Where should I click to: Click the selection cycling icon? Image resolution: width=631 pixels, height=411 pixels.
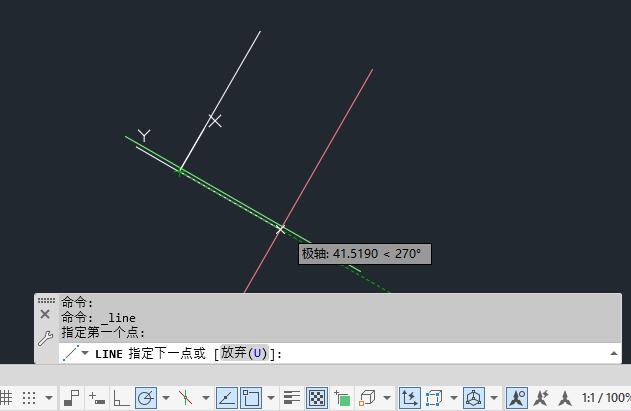pyautogui.click(x=342, y=398)
